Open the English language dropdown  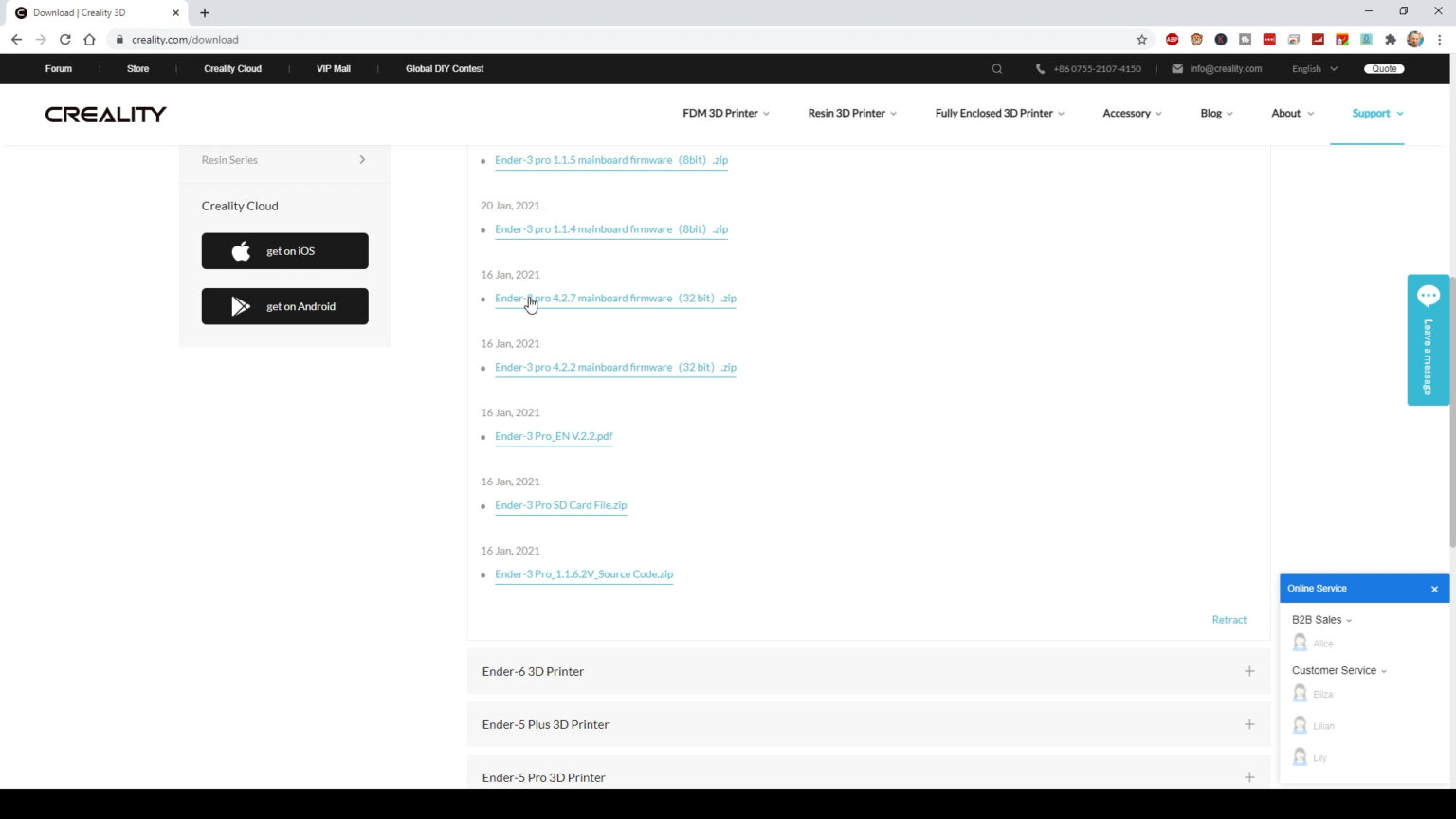coord(1314,69)
